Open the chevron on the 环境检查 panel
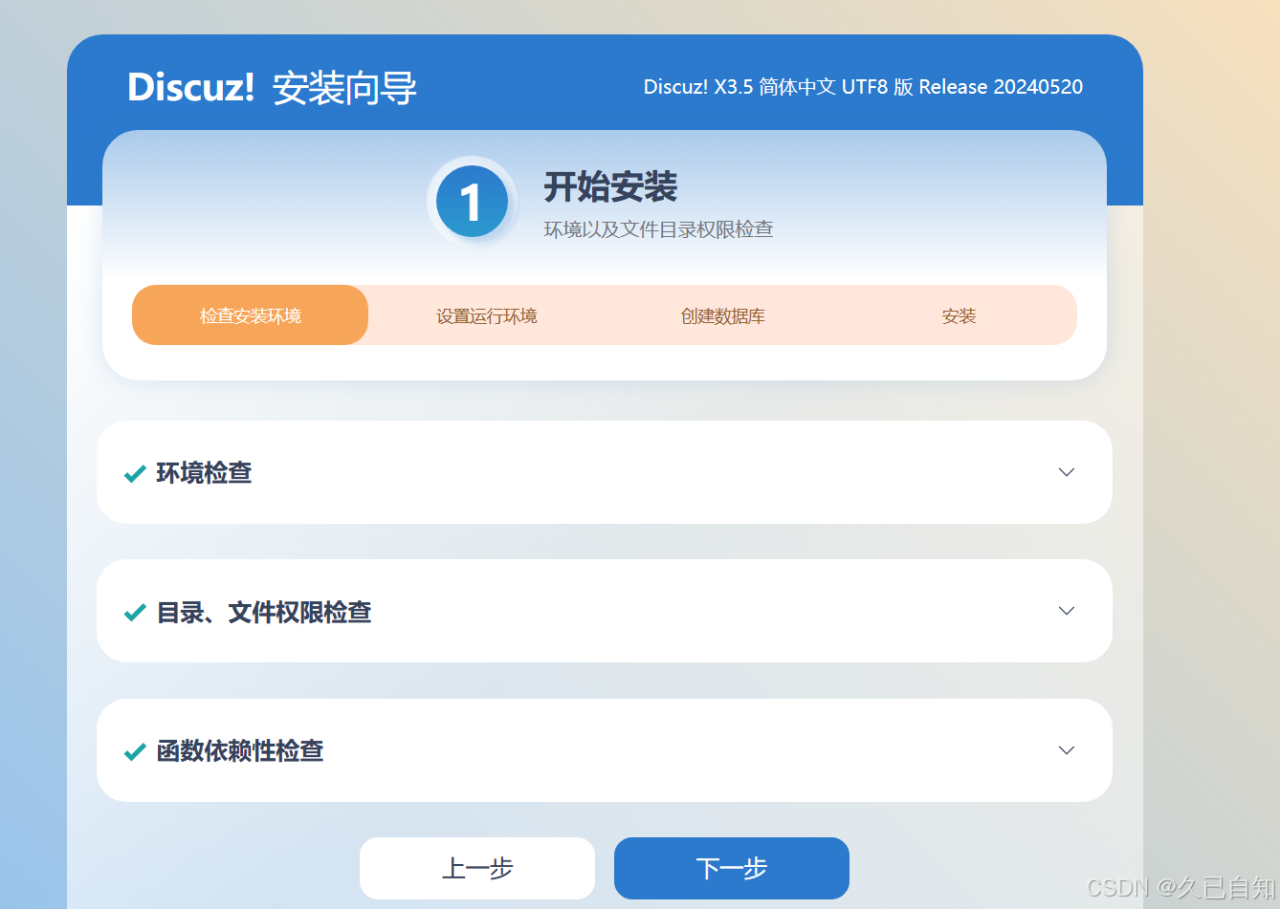The image size is (1280, 909). tap(1067, 472)
